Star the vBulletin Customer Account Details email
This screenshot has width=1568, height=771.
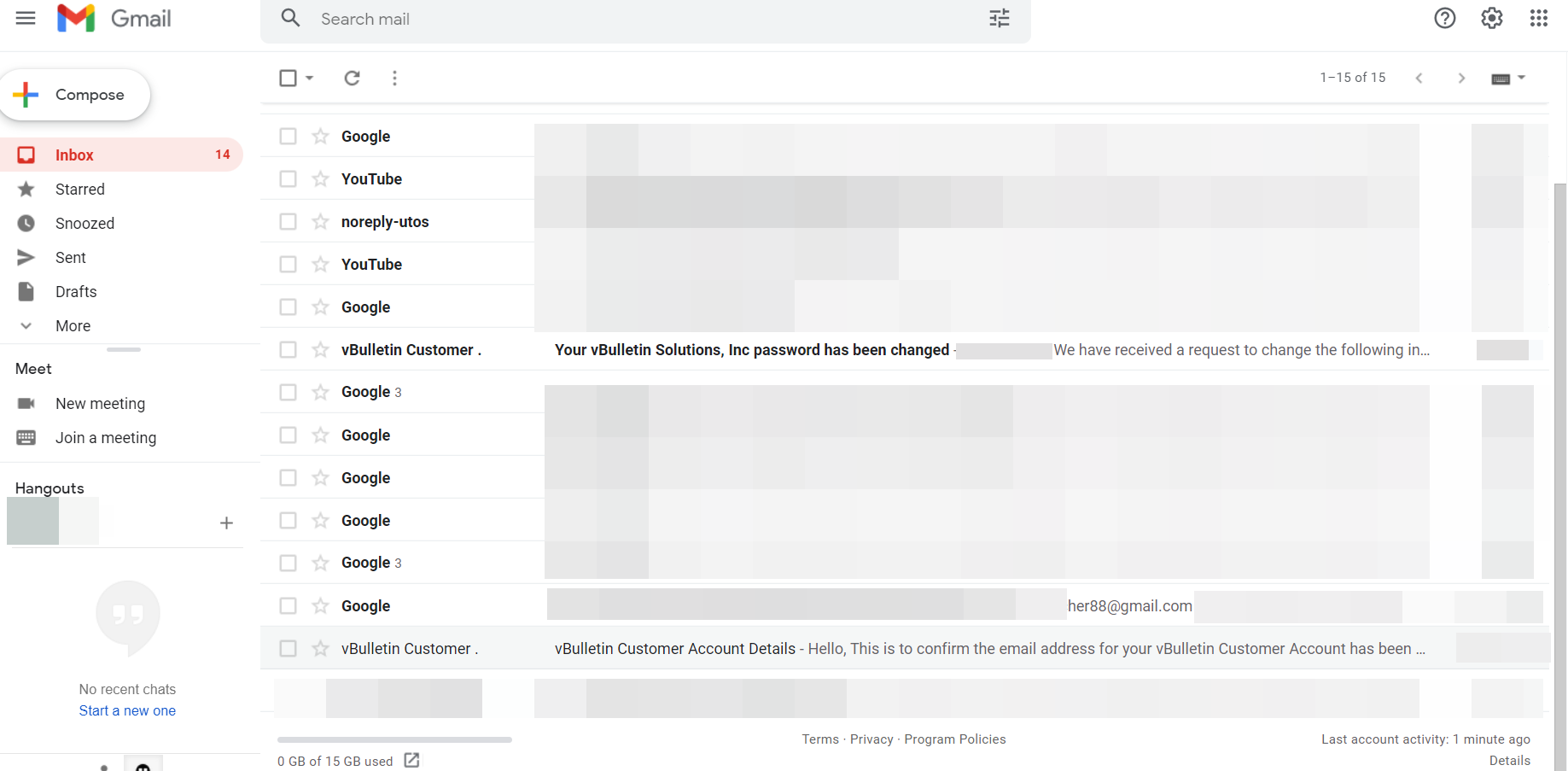(320, 648)
